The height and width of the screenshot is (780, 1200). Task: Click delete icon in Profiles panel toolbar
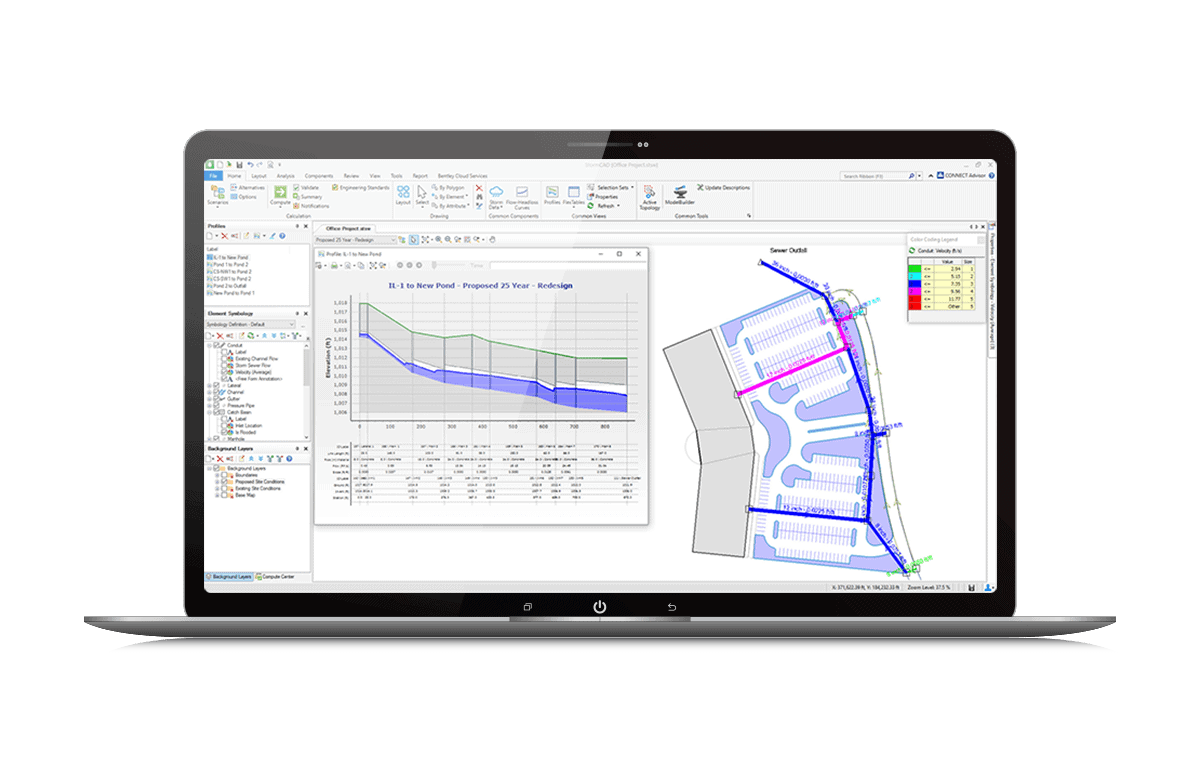(224, 236)
